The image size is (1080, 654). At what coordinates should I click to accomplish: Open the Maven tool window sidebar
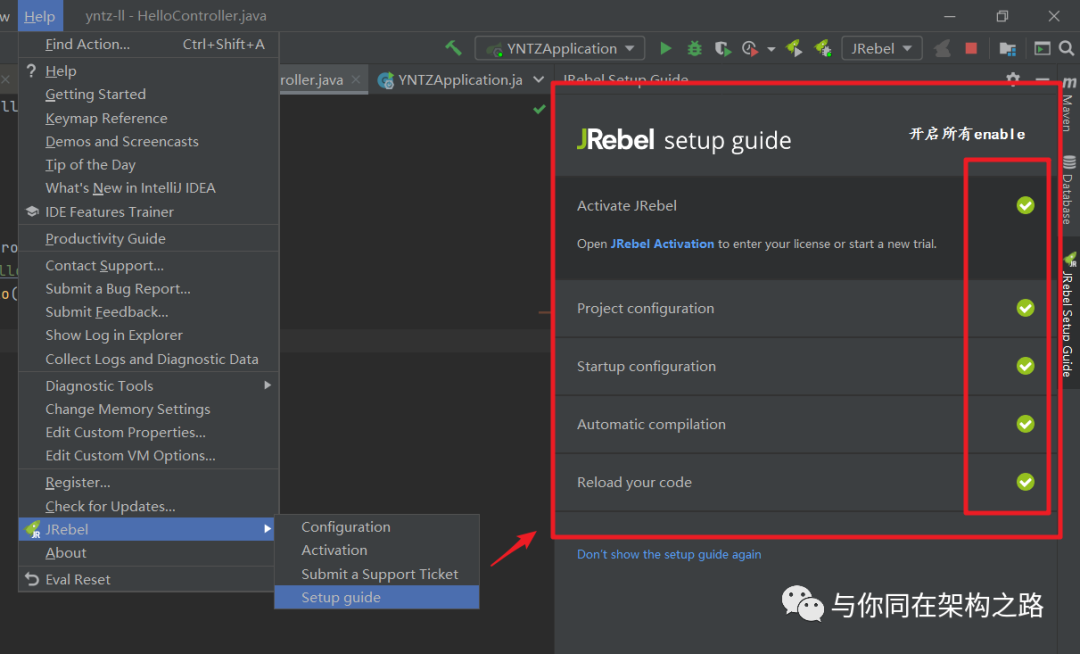coord(1068,105)
